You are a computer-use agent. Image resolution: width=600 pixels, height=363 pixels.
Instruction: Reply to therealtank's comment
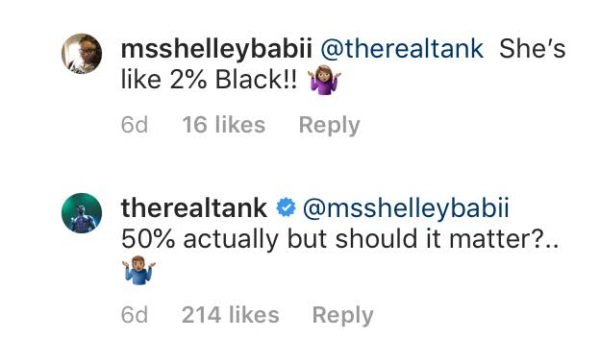(343, 316)
